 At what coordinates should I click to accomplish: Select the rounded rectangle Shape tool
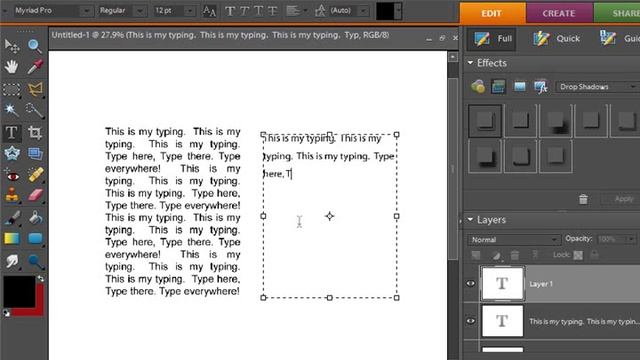pyautogui.click(x=35, y=238)
